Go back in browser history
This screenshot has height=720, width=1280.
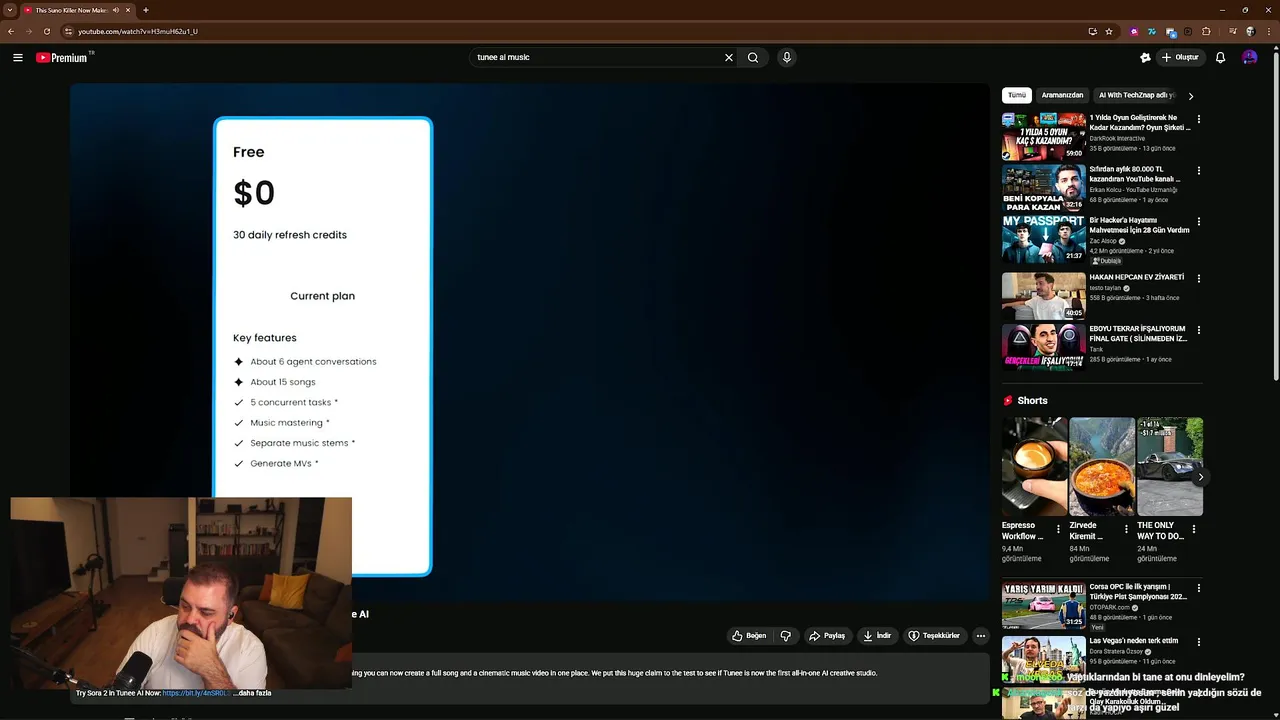click(11, 31)
